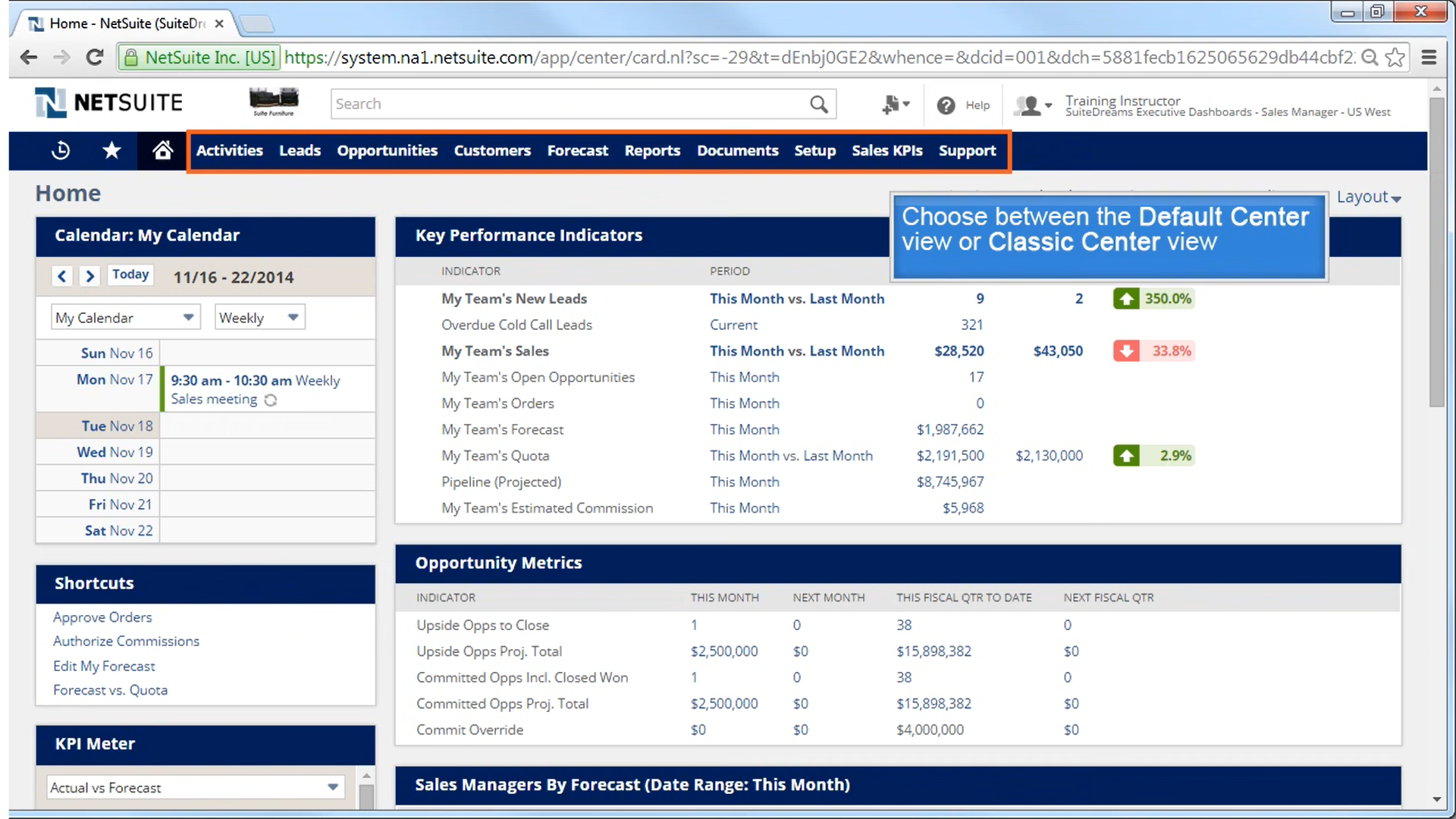Expand the Layout dropdown
Screen dimensions: 1456x819
[x=1369, y=197]
